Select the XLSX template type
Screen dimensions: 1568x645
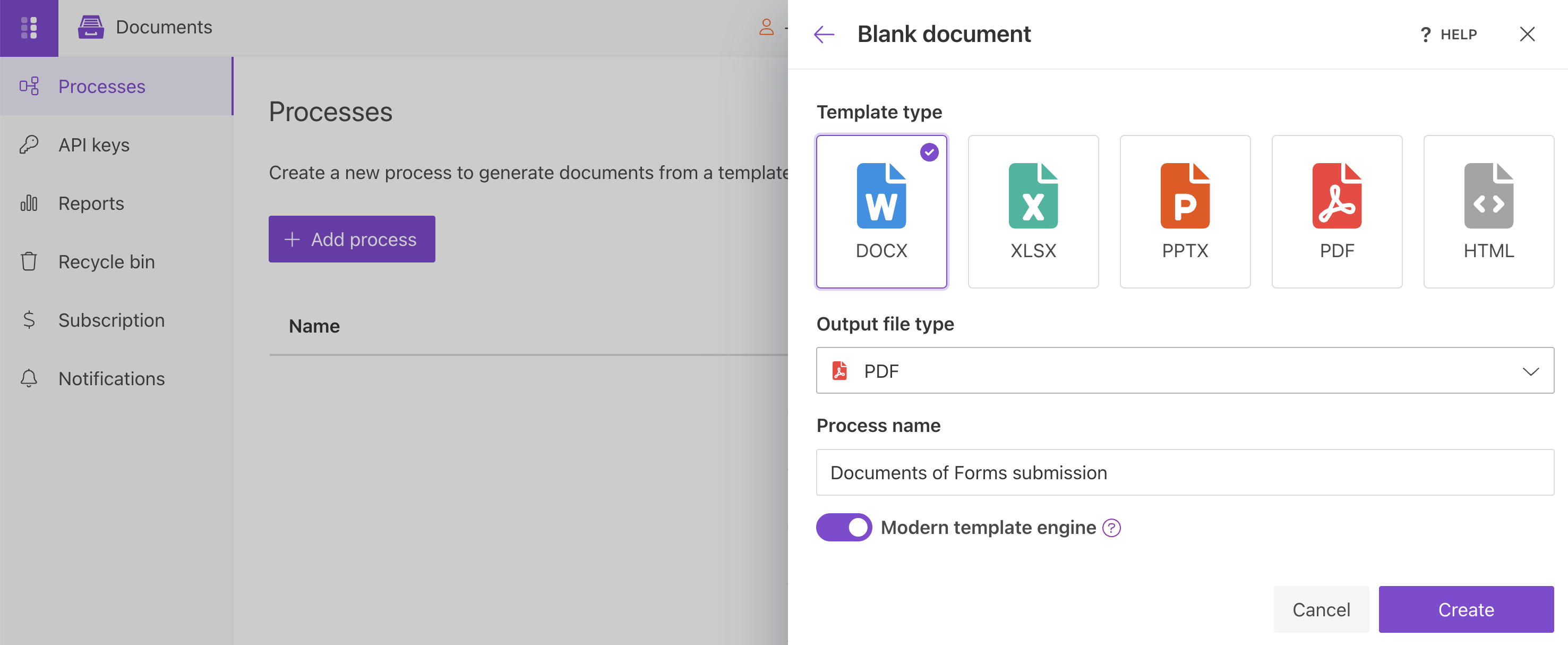1033,211
